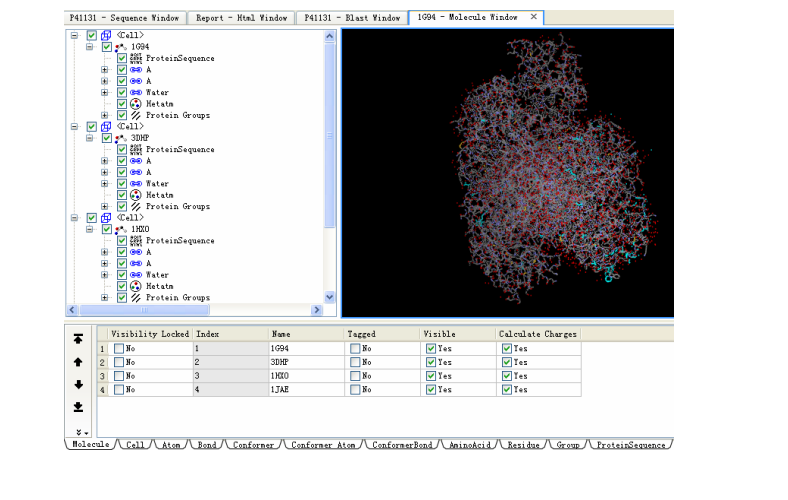Screen dimensions: 788x500
Task: Click the Metatm icon under 3DHP
Action: [x=135, y=195]
